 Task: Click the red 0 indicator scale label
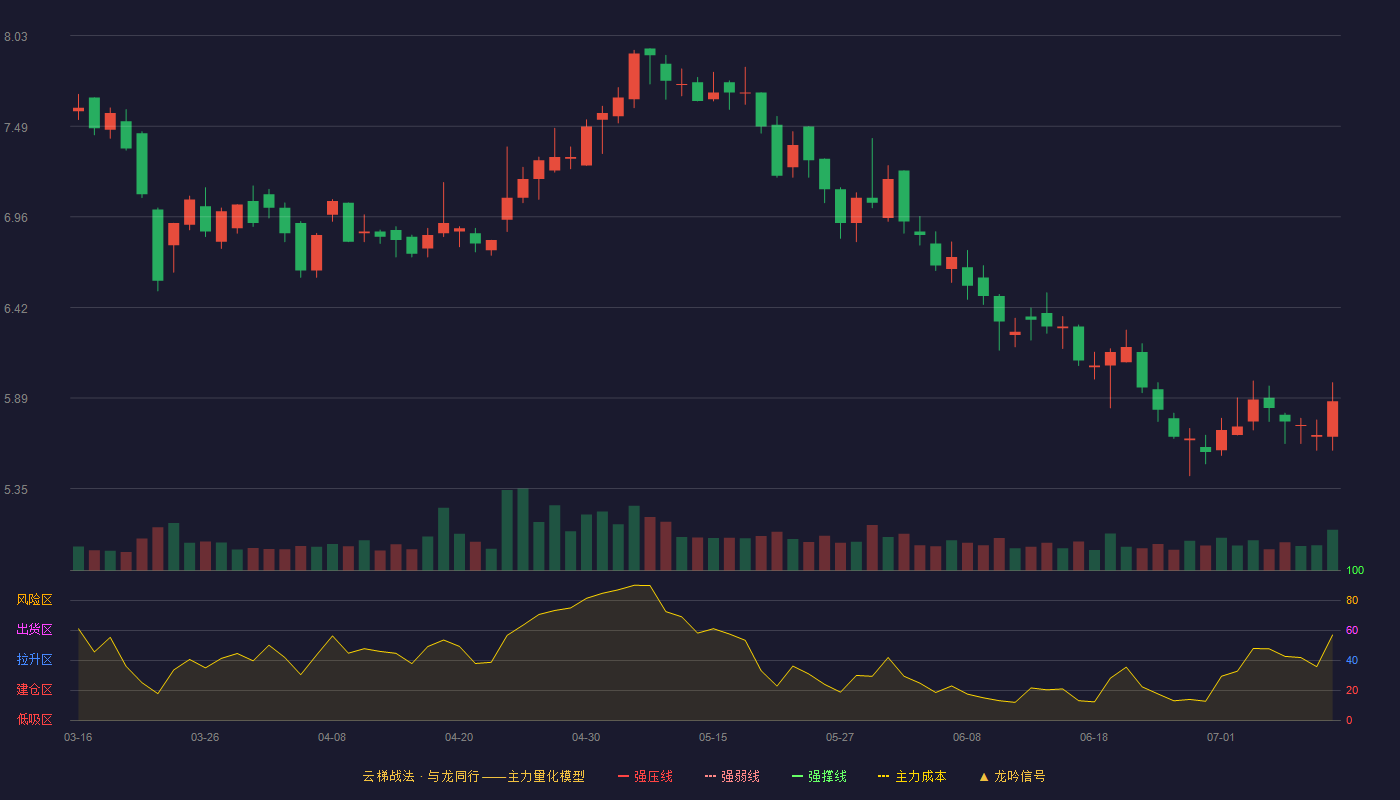[1349, 720]
